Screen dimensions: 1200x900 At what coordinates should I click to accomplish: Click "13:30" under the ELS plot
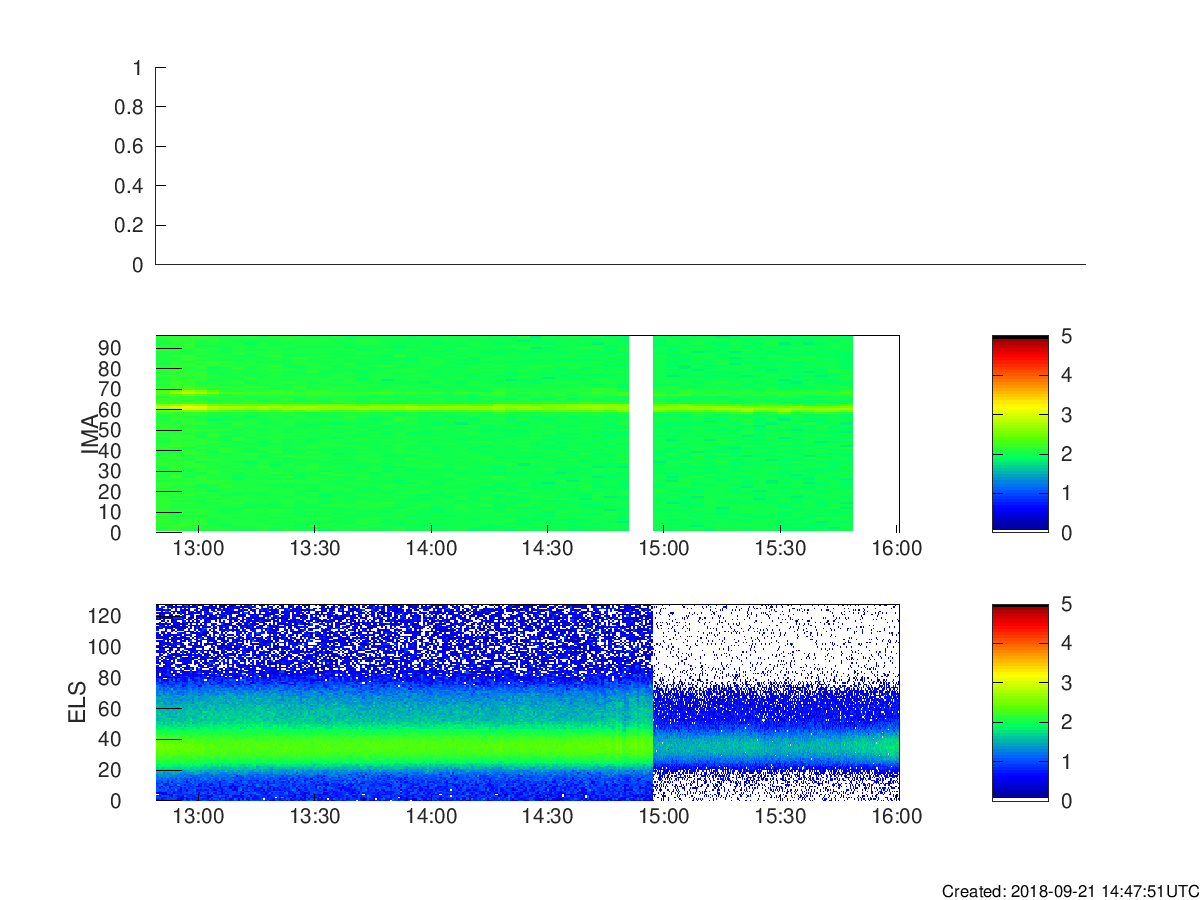click(315, 817)
